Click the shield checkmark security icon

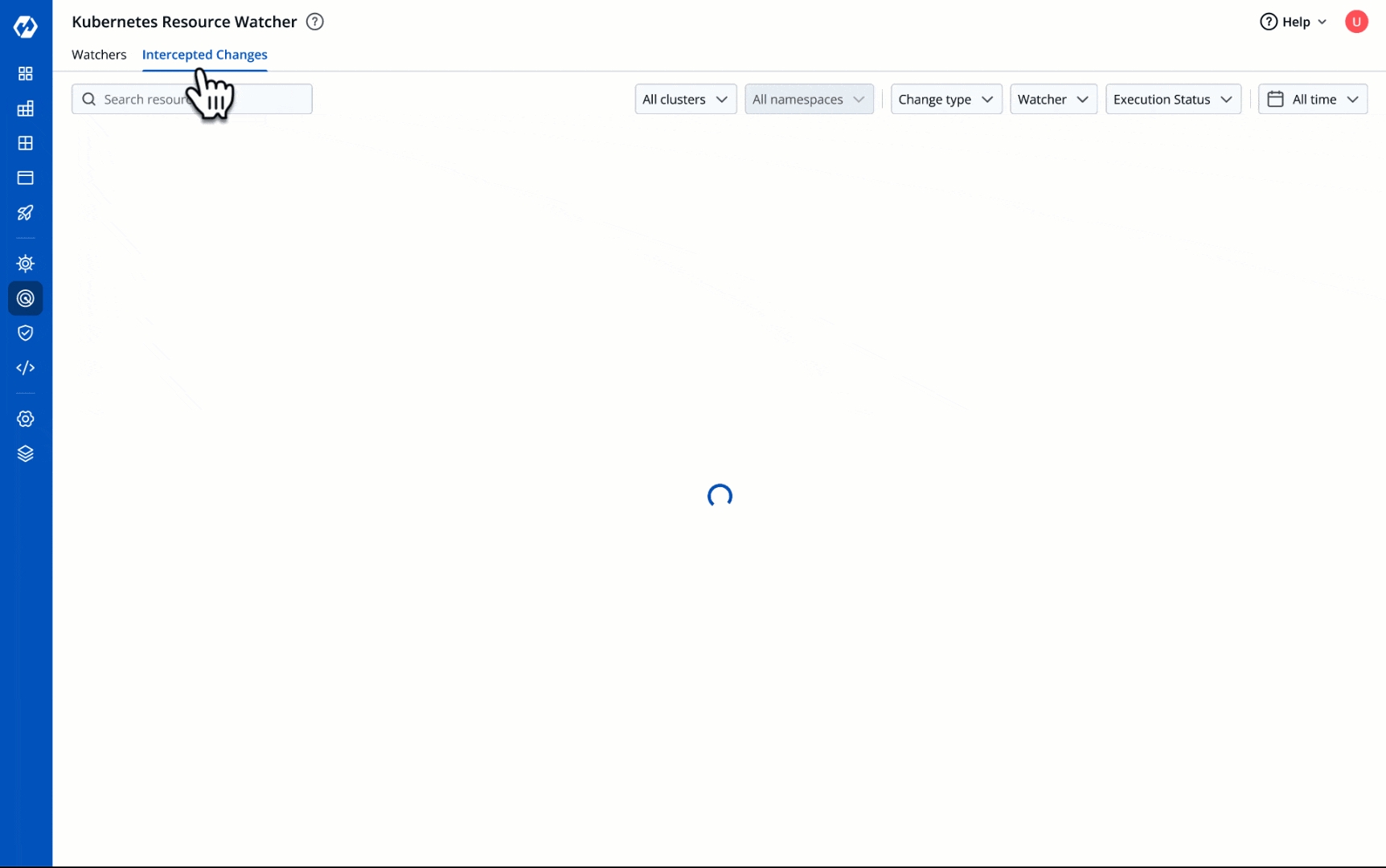point(26,333)
